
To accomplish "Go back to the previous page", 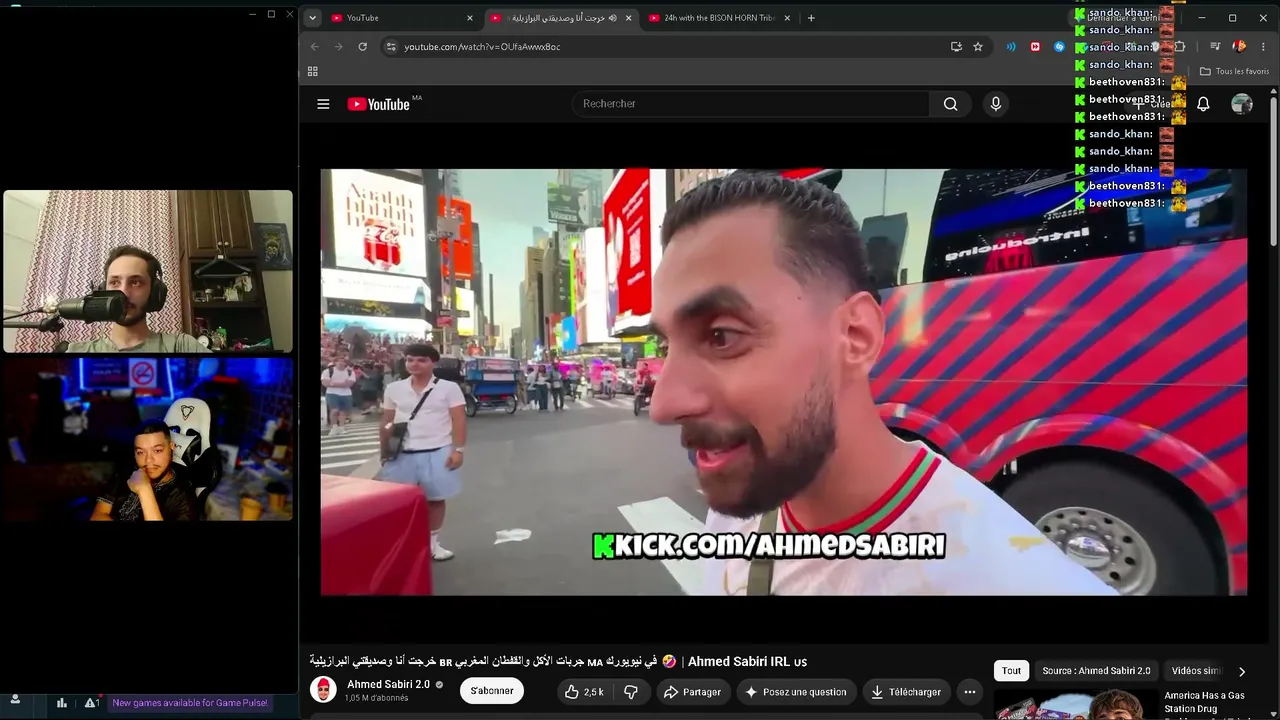I will tap(314, 46).
